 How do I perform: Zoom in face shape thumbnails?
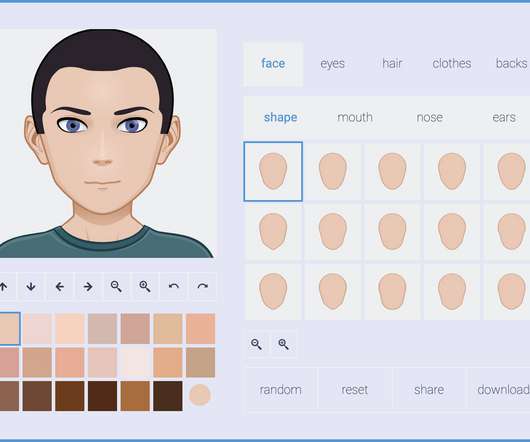click(x=284, y=344)
